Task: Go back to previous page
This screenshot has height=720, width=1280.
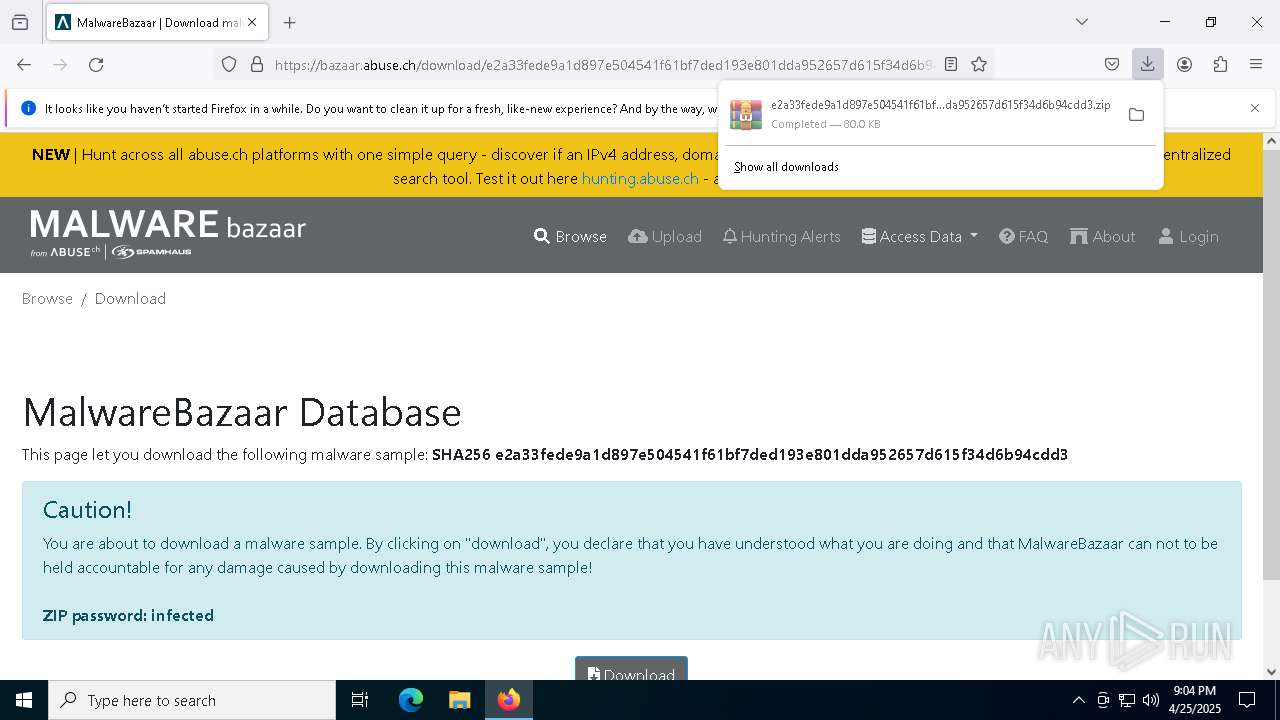Action: coord(24,64)
